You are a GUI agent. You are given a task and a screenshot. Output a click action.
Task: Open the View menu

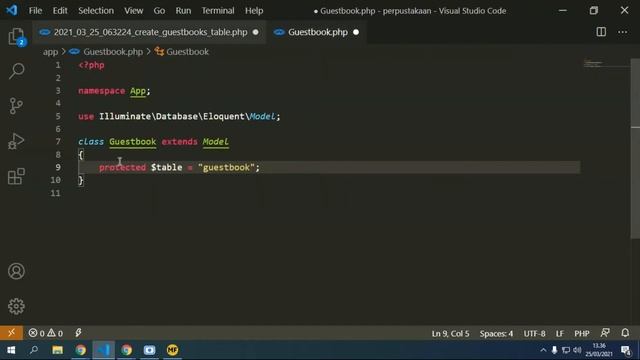(133, 11)
